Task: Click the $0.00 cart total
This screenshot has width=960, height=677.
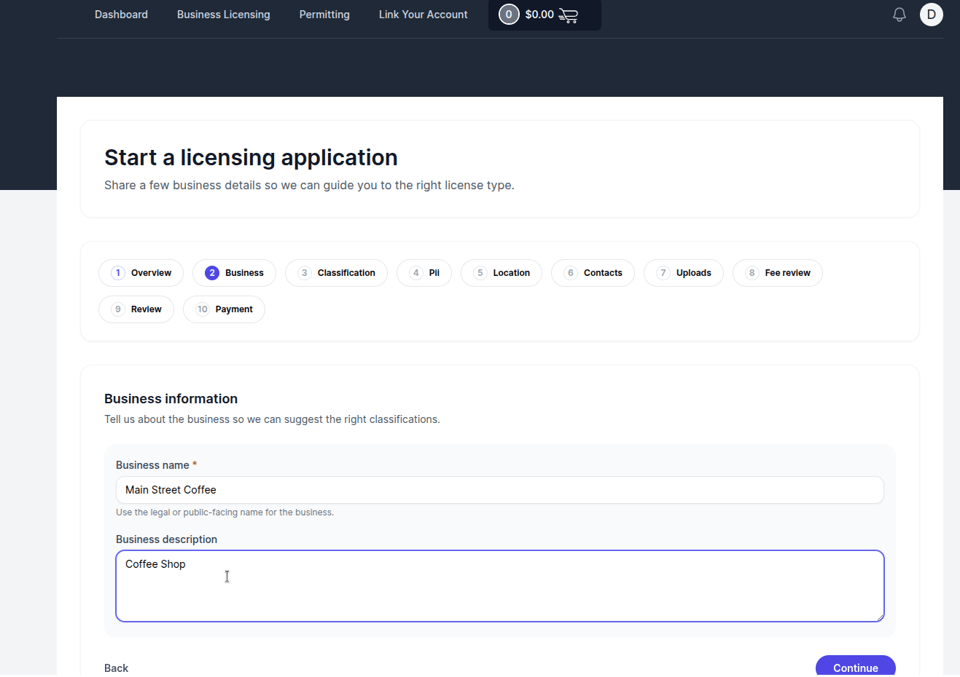Action: tap(539, 15)
